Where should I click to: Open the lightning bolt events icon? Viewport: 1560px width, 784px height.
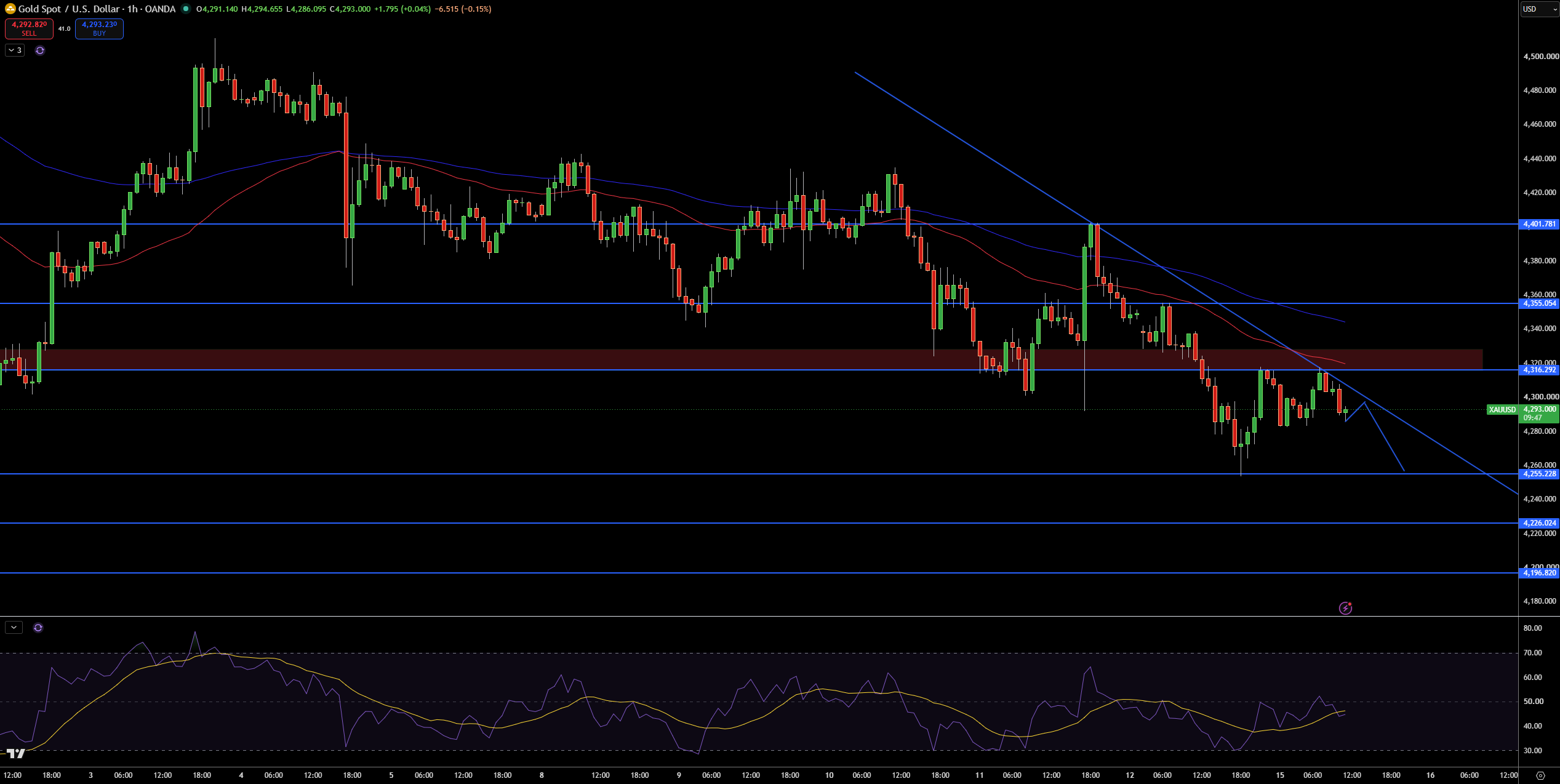1346,608
